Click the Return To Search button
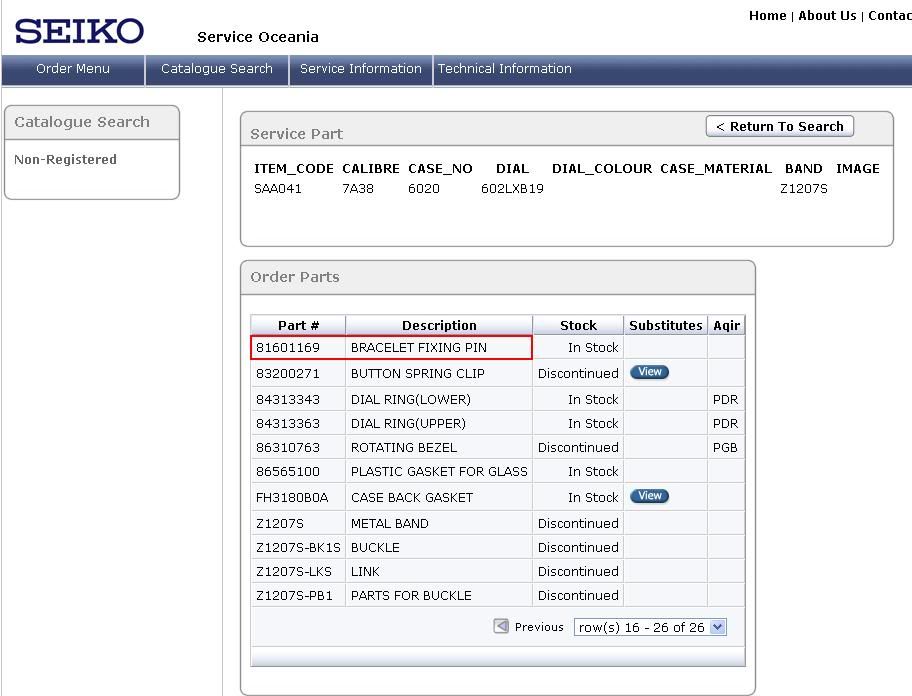Screen dimensions: 912x696 (x=779, y=126)
